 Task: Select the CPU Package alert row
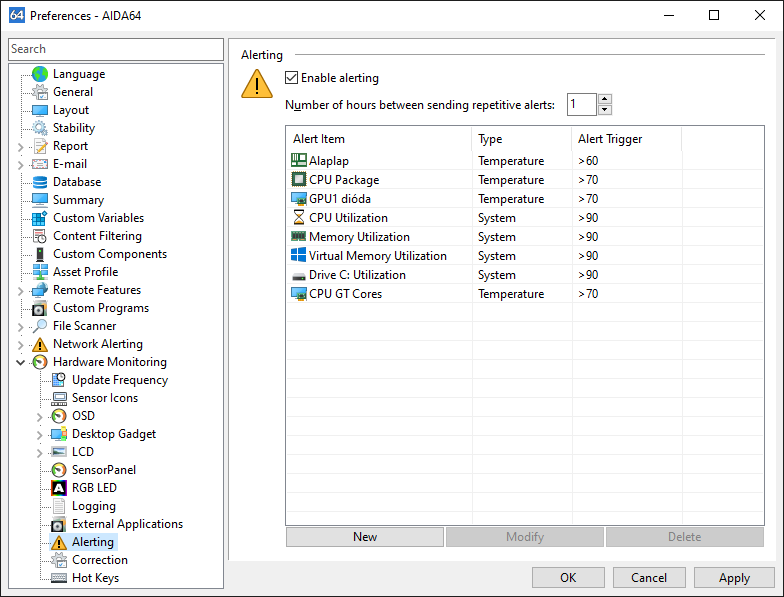pos(525,180)
